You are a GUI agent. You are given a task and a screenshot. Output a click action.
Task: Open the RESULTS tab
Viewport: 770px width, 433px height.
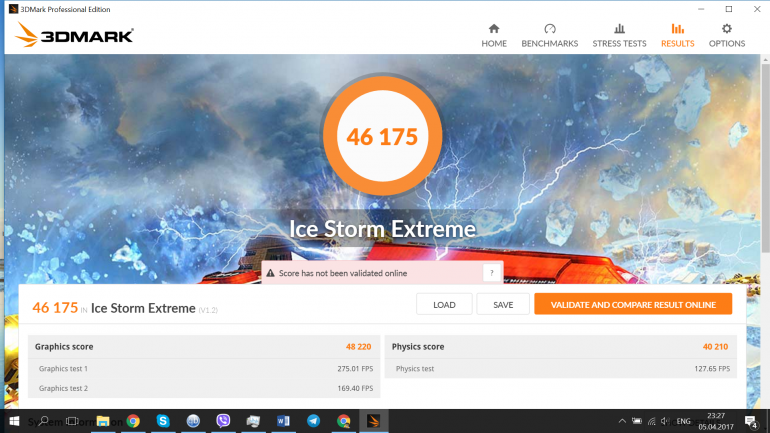[677, 36]
